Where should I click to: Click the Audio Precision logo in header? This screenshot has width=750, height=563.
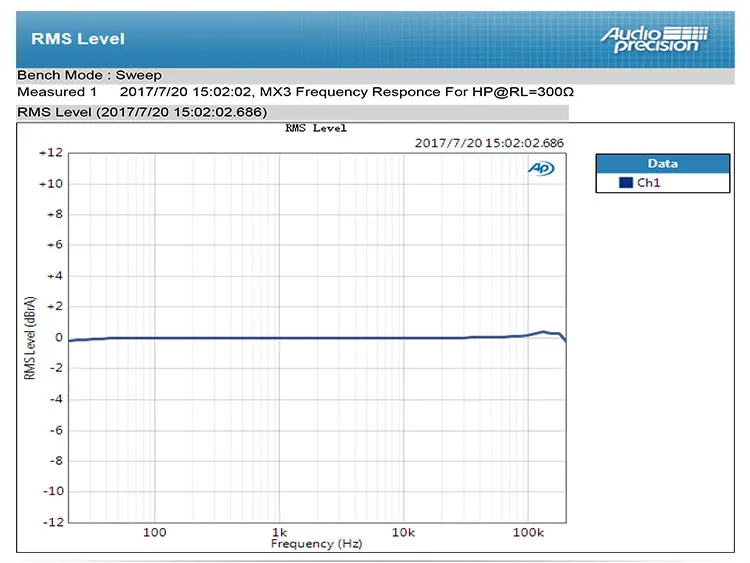654,39
